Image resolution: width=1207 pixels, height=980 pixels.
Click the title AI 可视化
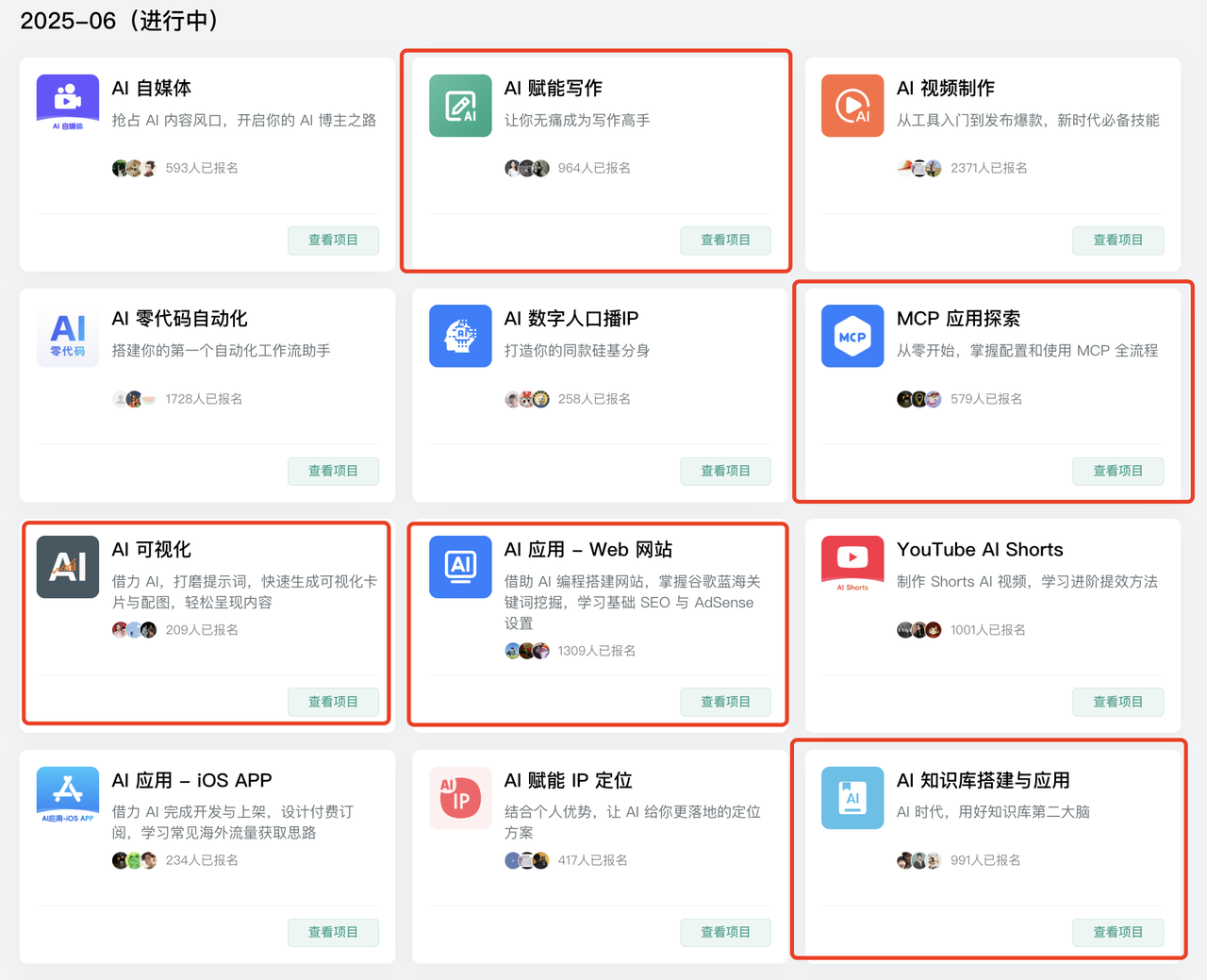point(152,550)
